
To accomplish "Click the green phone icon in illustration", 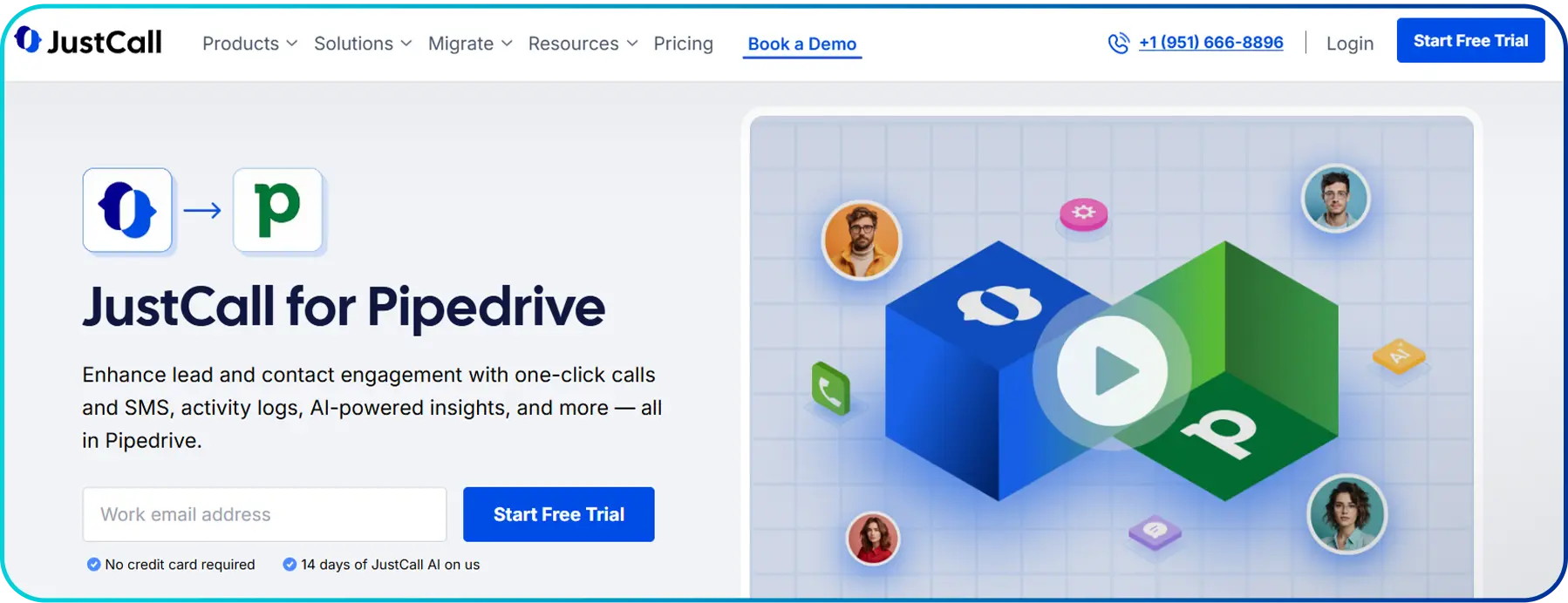I will [x=830, y=389].
